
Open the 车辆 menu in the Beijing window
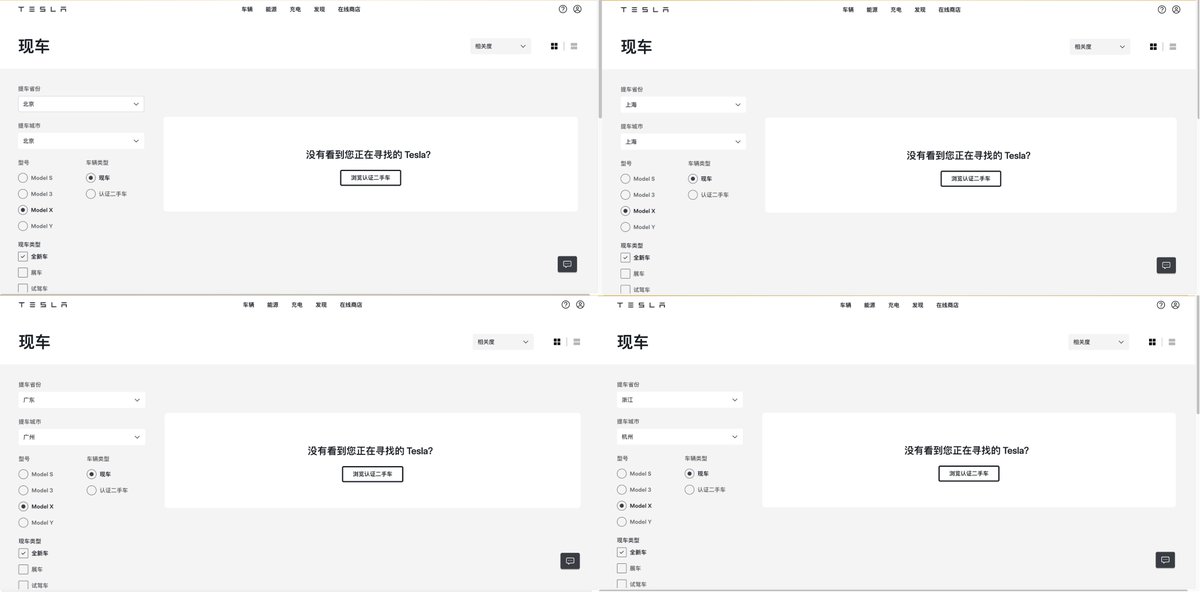(247, 9)
